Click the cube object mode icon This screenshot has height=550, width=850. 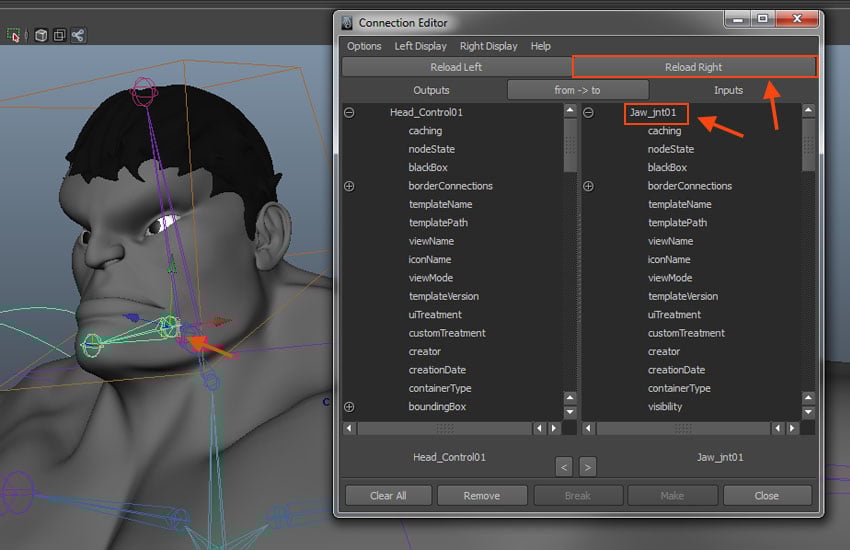click(x=41, y=35)
